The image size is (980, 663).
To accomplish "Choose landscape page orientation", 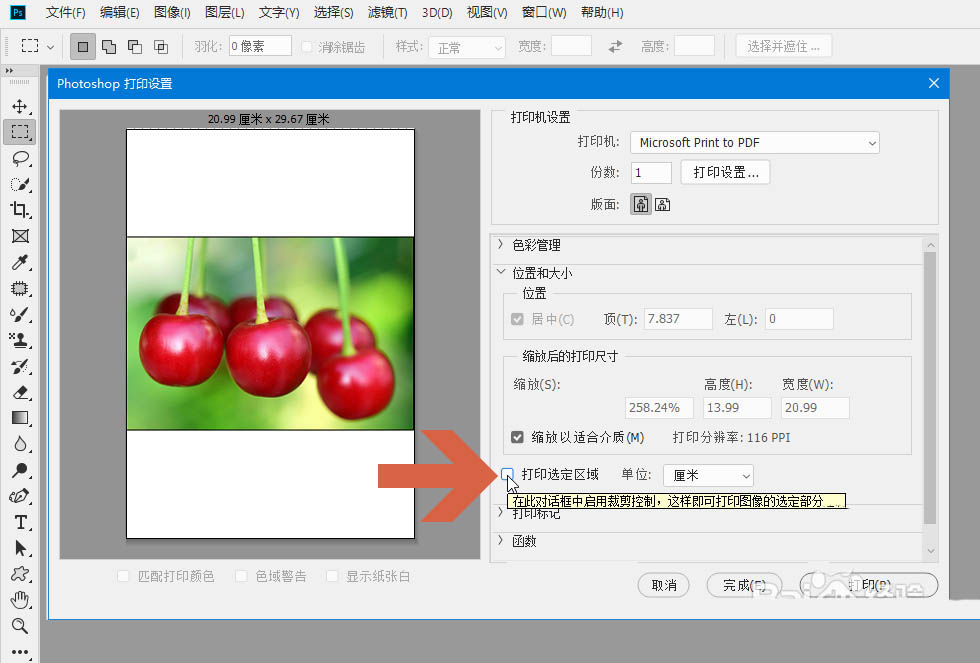I will 662,204.
